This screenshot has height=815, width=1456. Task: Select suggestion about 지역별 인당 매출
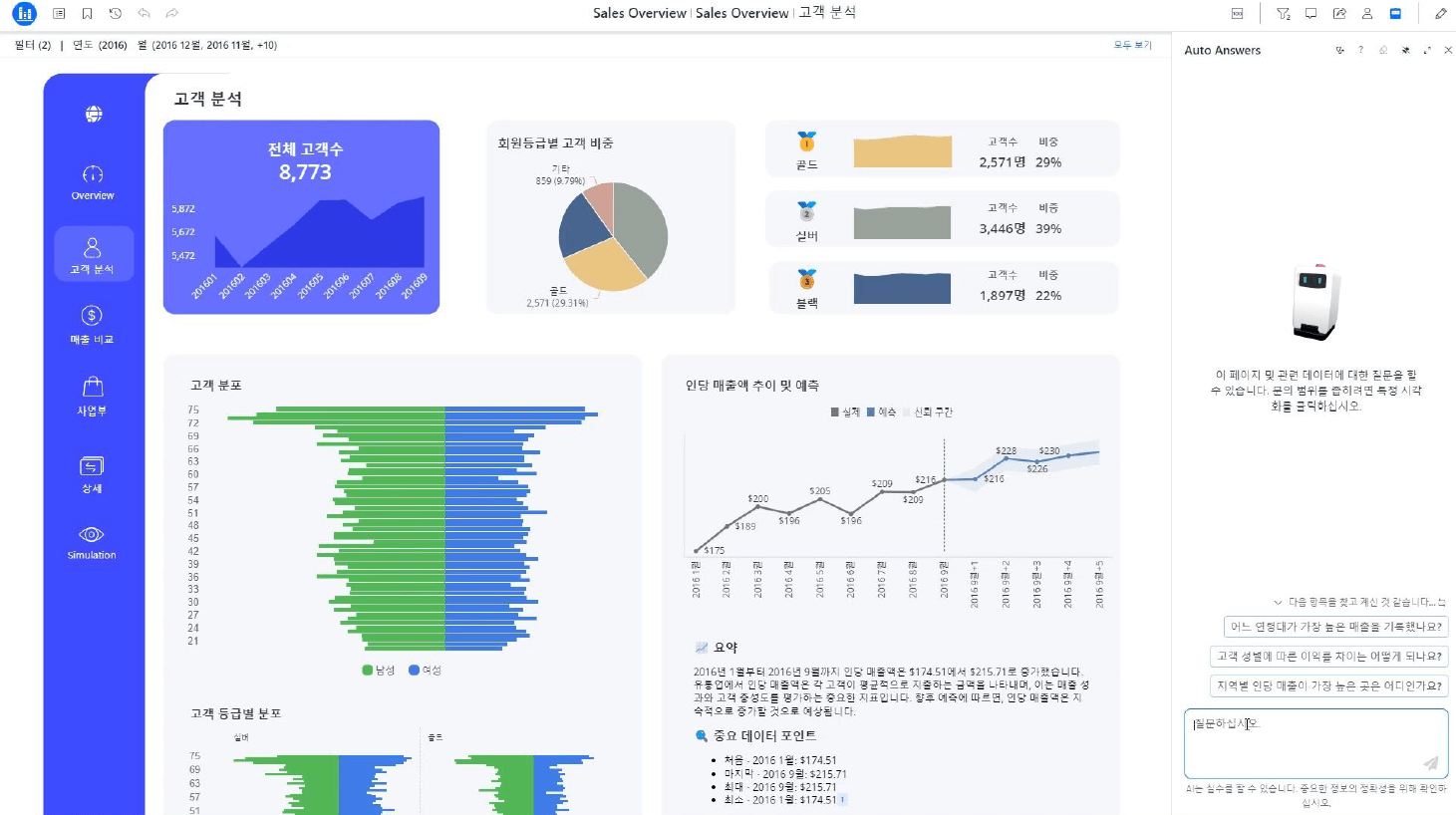coord(1328,685)
